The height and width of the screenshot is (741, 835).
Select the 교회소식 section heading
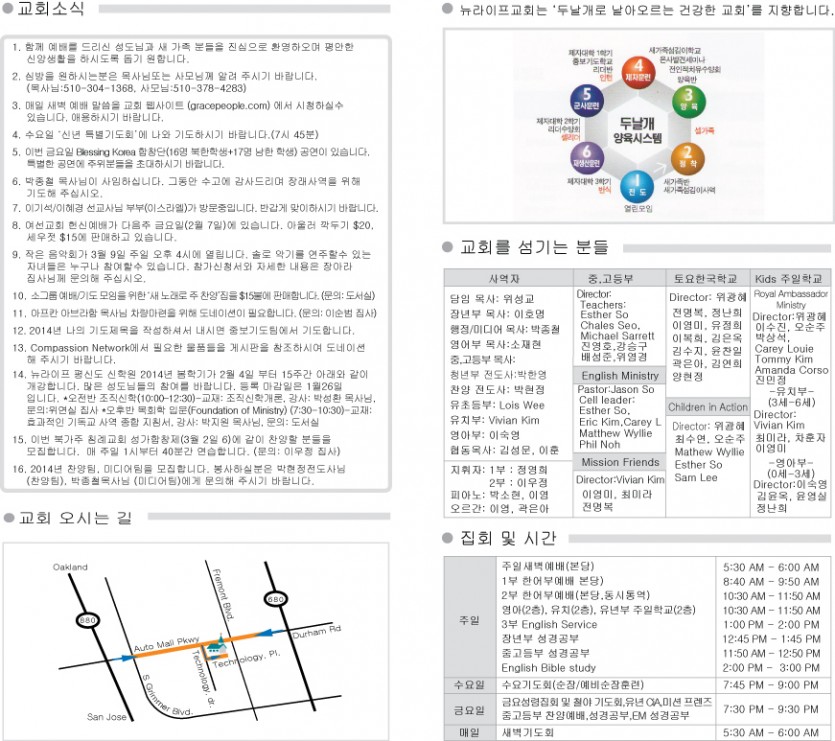pos(51,9)
